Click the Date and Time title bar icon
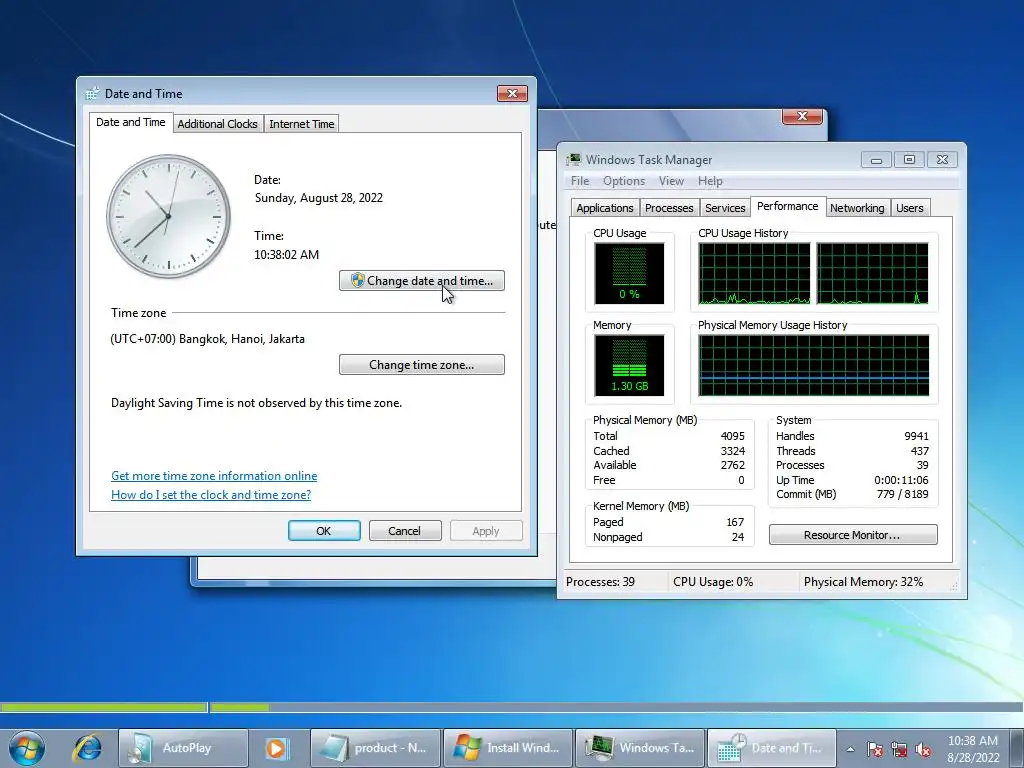Viewport: 1024px width, 768px height. coord(92,93)
